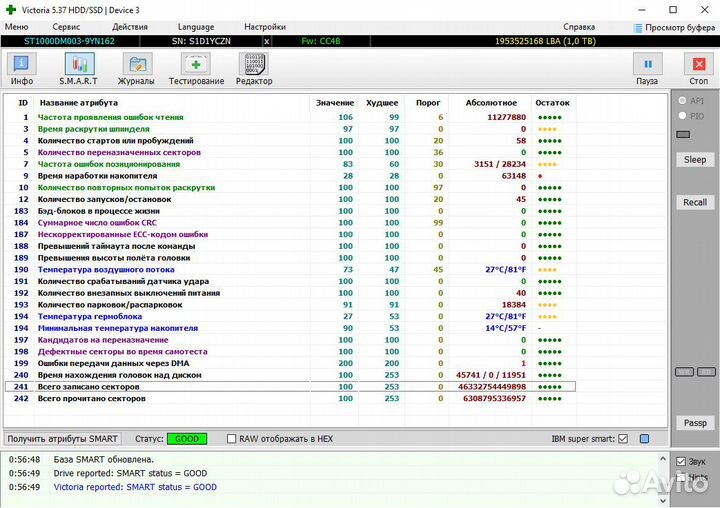This screenshot has height=508, width=720.
Task: Launch the Редактор hex editor icon
Action: coord(254,68)
